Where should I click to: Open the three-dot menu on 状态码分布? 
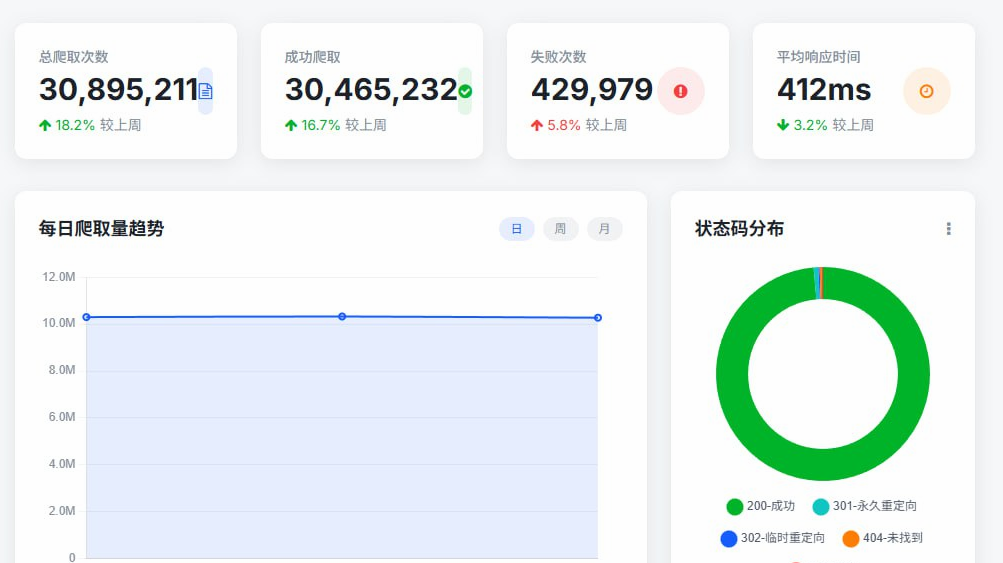(x=948, y=229)
